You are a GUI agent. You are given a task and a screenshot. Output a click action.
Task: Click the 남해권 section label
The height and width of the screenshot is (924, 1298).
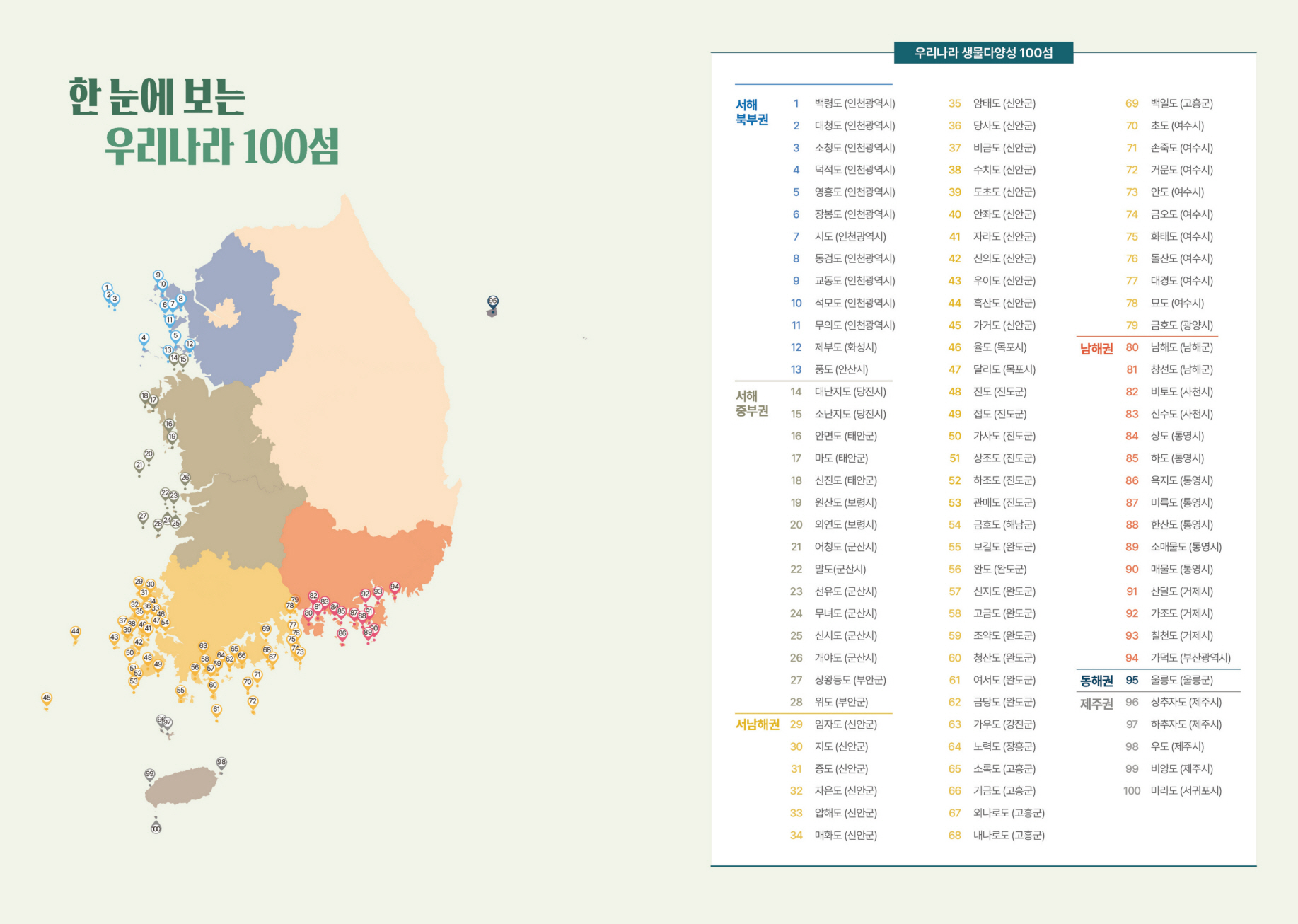[x=1096, y=348]
